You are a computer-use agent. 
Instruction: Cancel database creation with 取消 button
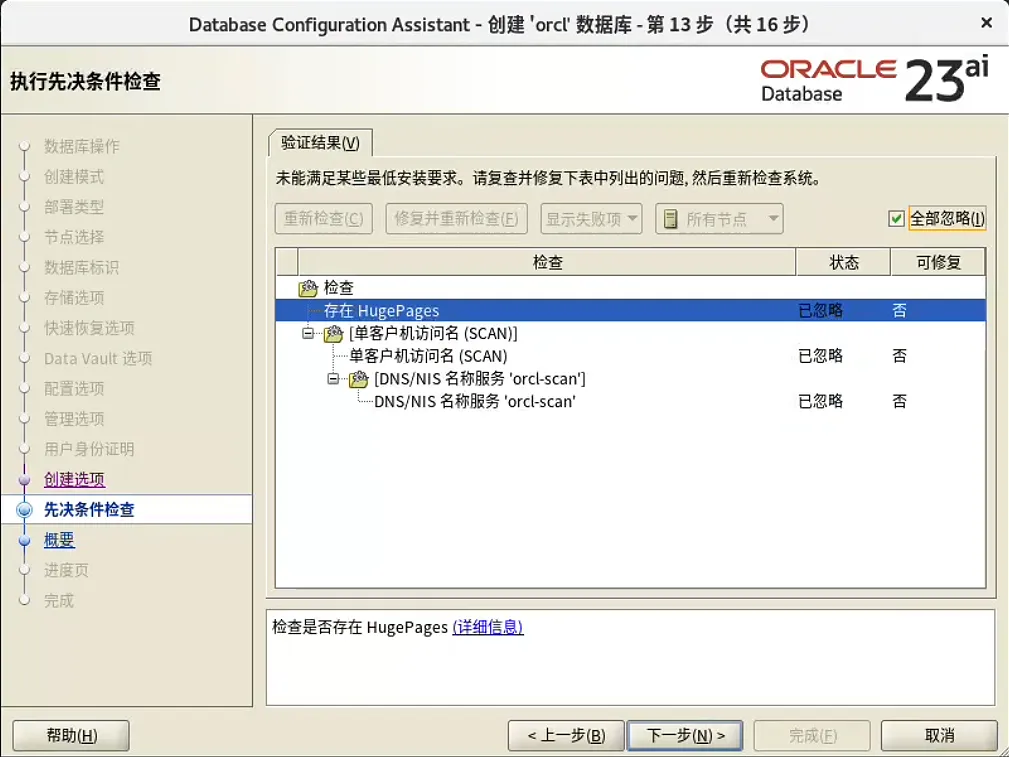938,735
